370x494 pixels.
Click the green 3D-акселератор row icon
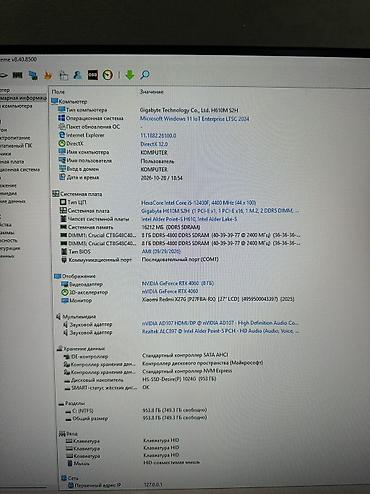click(x=65, y=292)
